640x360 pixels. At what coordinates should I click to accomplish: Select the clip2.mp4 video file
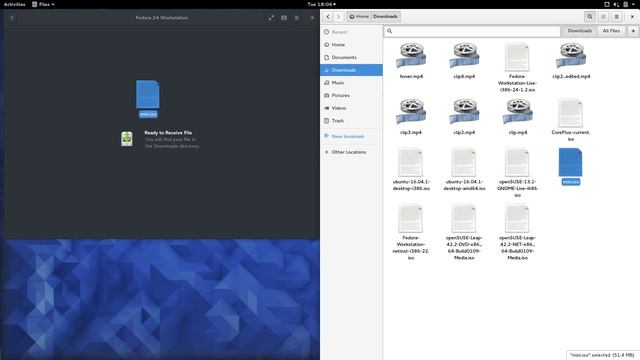pyautogui.click(x=464, y=117)
